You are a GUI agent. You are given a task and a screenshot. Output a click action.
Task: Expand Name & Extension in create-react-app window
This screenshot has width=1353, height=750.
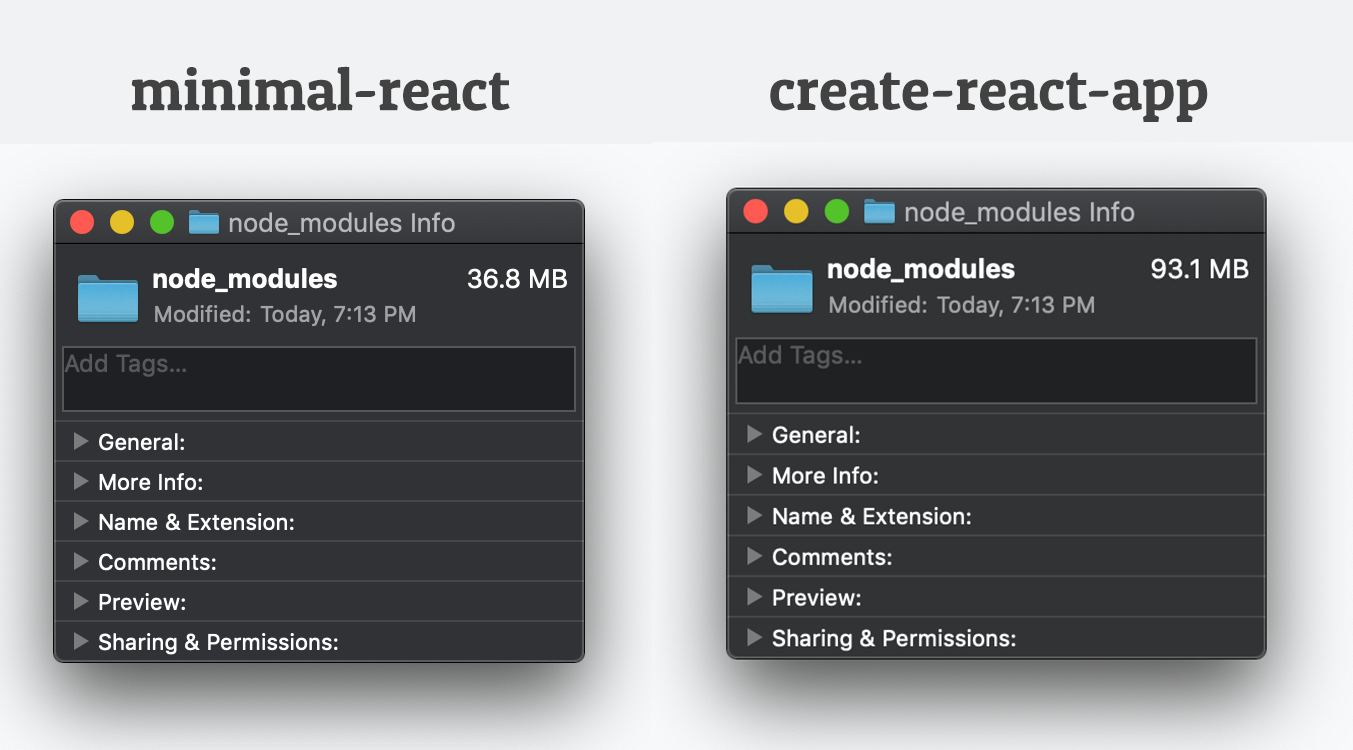tap(755, 516)
